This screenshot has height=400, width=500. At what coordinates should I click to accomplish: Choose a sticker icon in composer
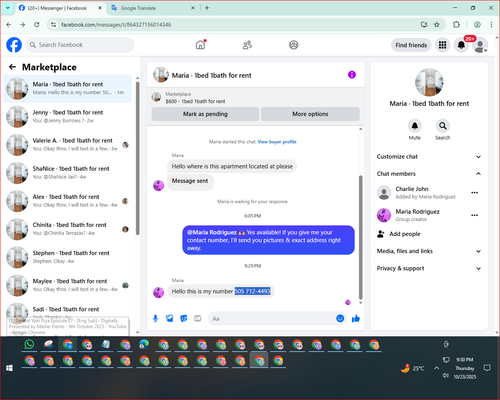pyautogui.click(x=184, y=319)
